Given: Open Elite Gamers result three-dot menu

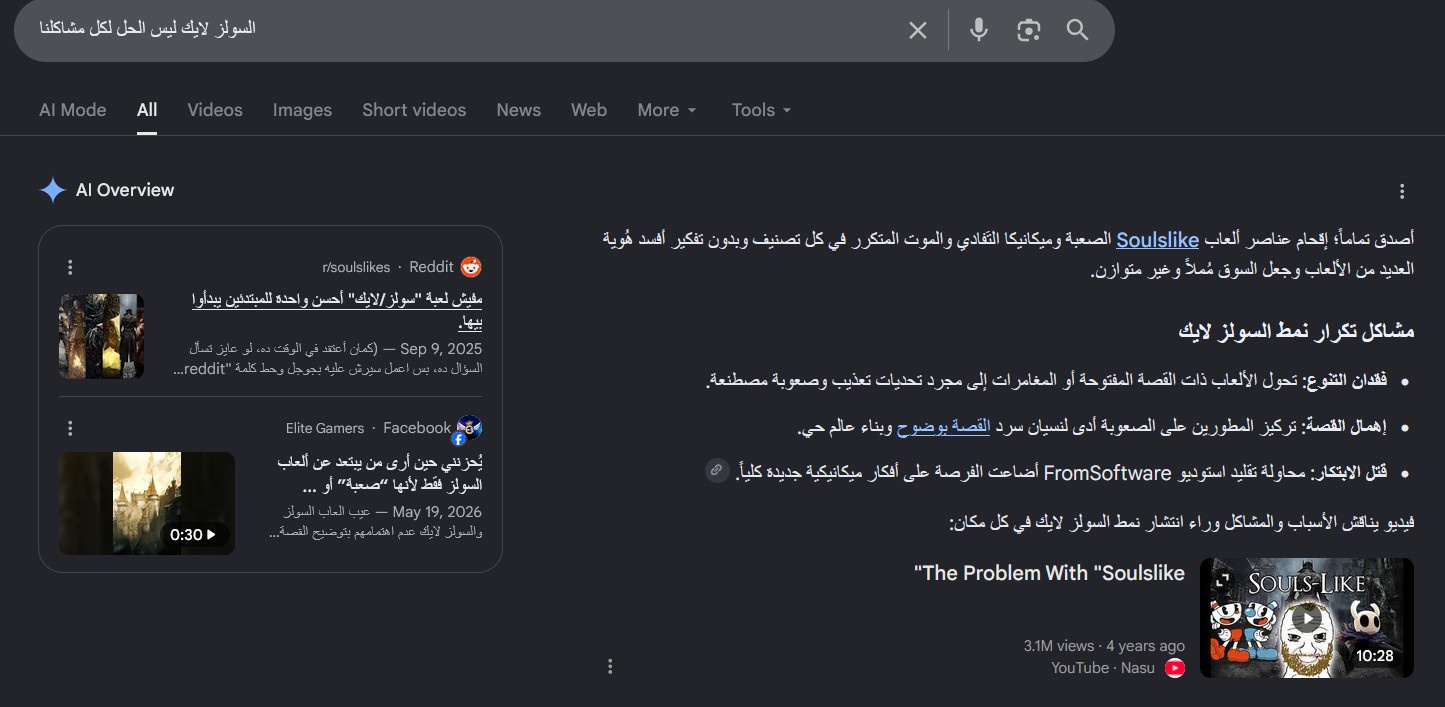Looking at the screenshot, I should point(70,428).
